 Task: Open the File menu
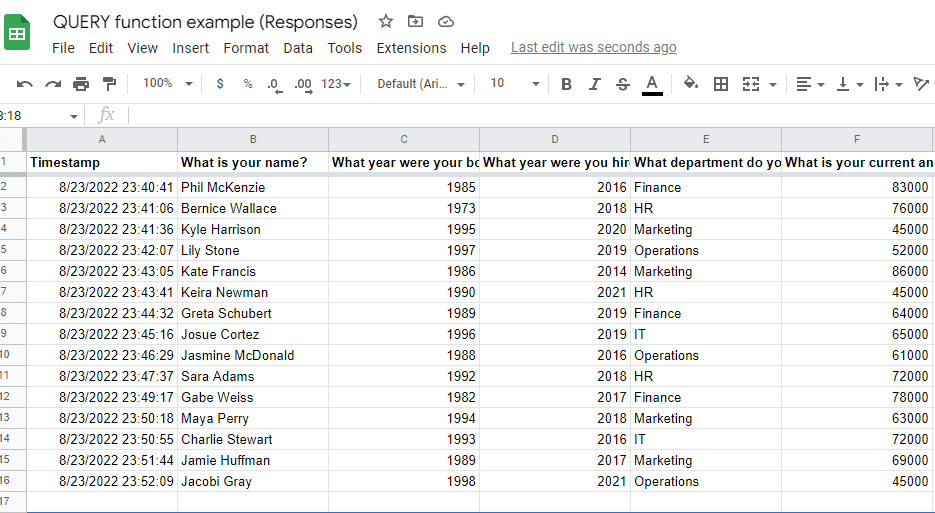63,48
